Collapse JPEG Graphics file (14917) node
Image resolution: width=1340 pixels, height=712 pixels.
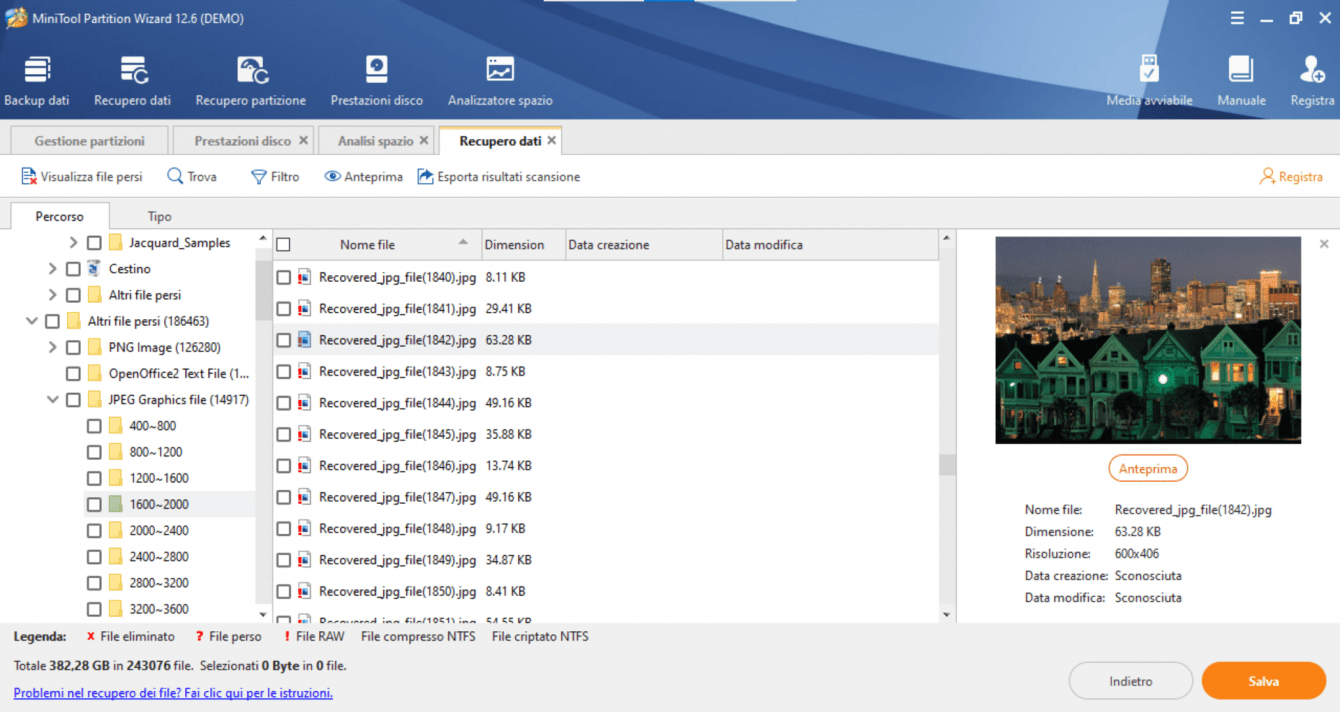(52, 400)
